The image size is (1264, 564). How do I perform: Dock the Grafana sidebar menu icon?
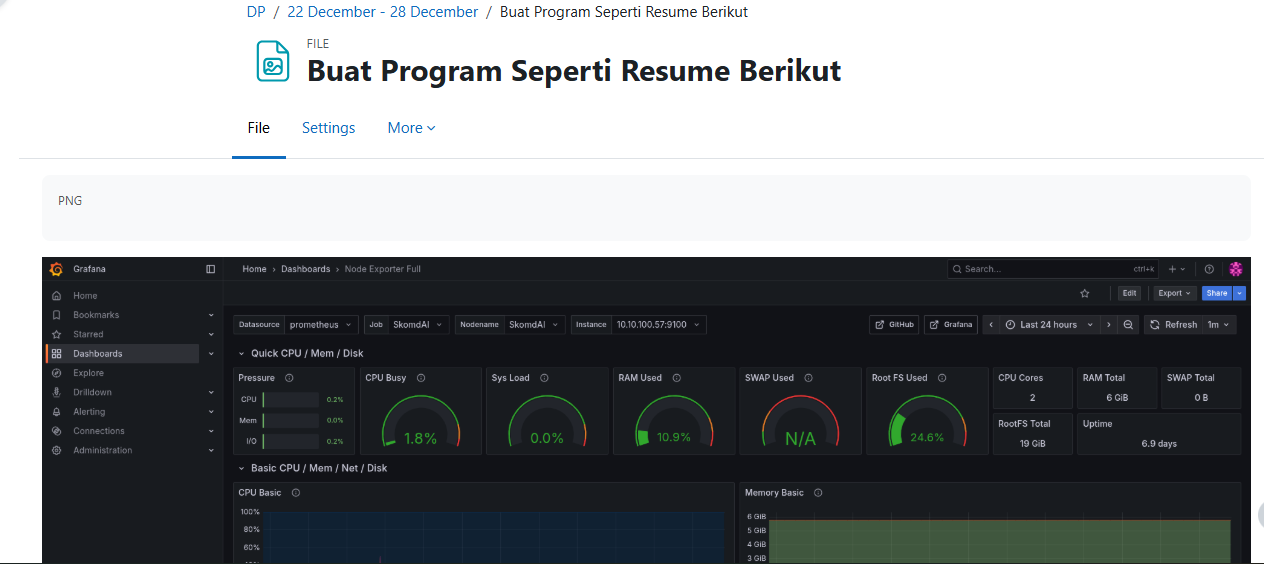pos(210,269)
